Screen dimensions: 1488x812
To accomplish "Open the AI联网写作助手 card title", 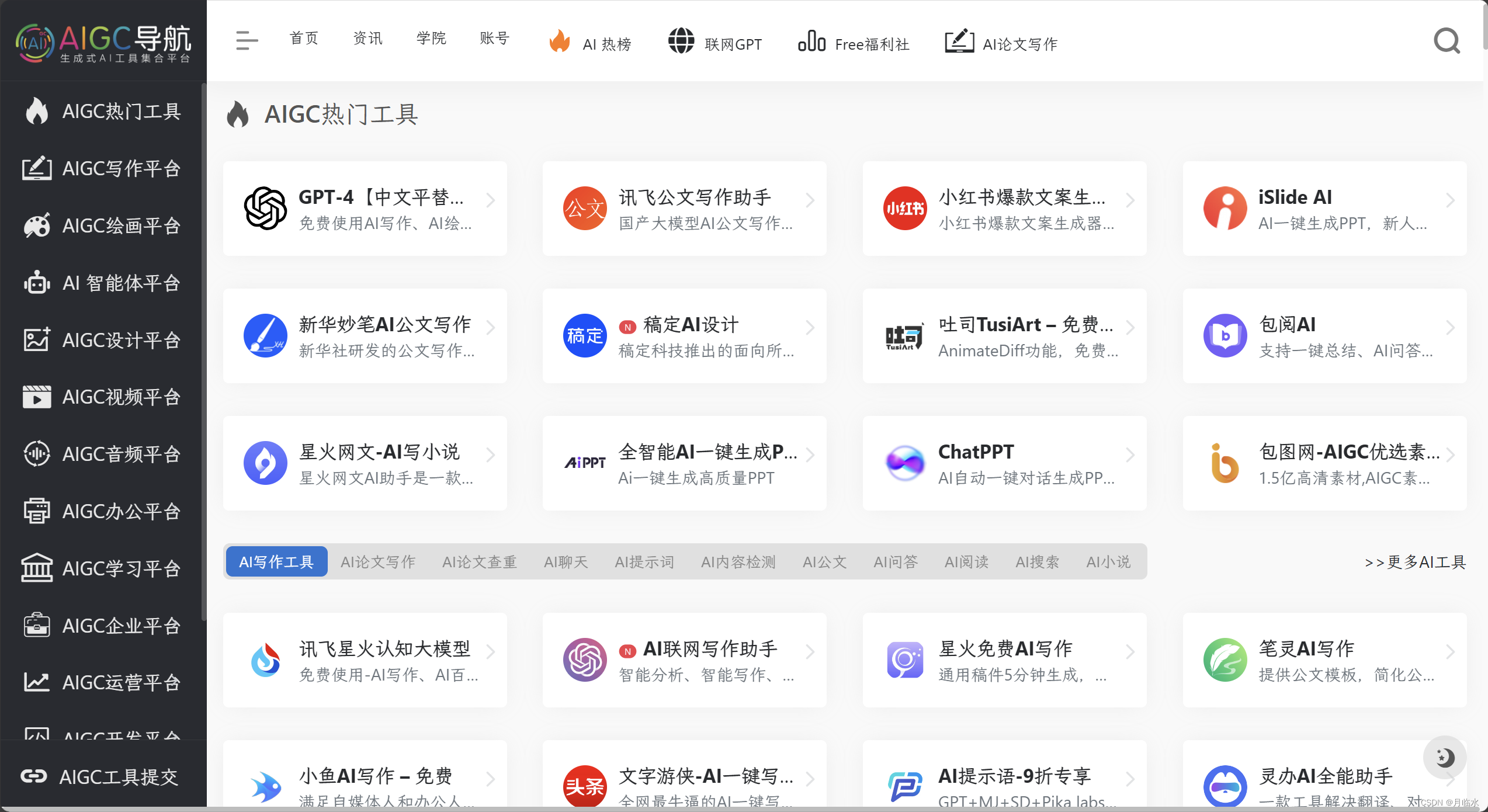I will [x=710, y=648].
